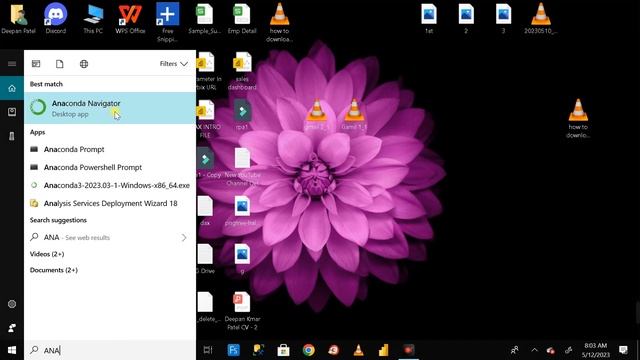Open the tower-shaped icon below notebook in sidebar
This screenshot has height=360, width=640.
click(12, 136)
